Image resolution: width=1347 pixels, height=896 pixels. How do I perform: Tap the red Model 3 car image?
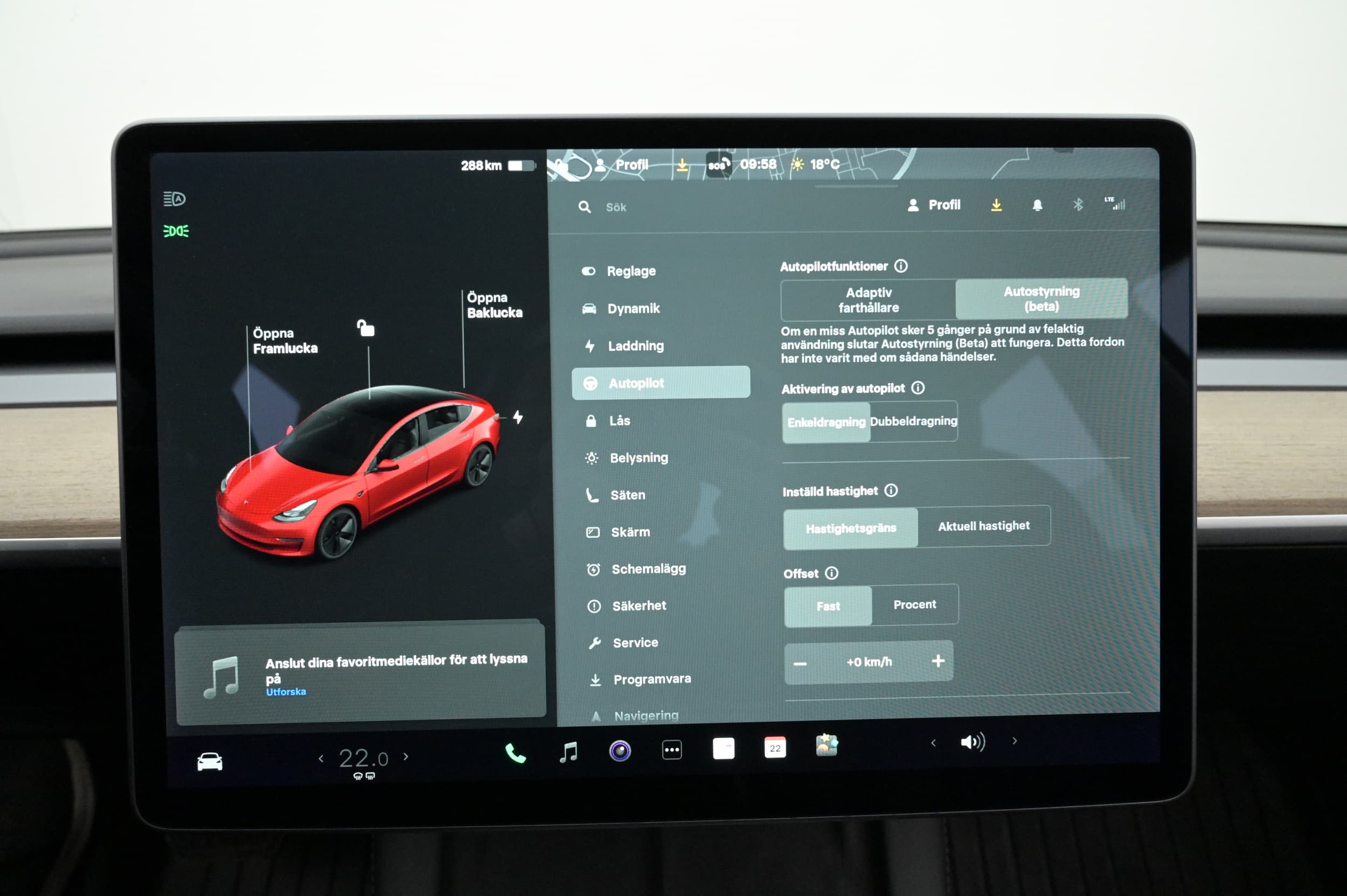coord(358,471)
